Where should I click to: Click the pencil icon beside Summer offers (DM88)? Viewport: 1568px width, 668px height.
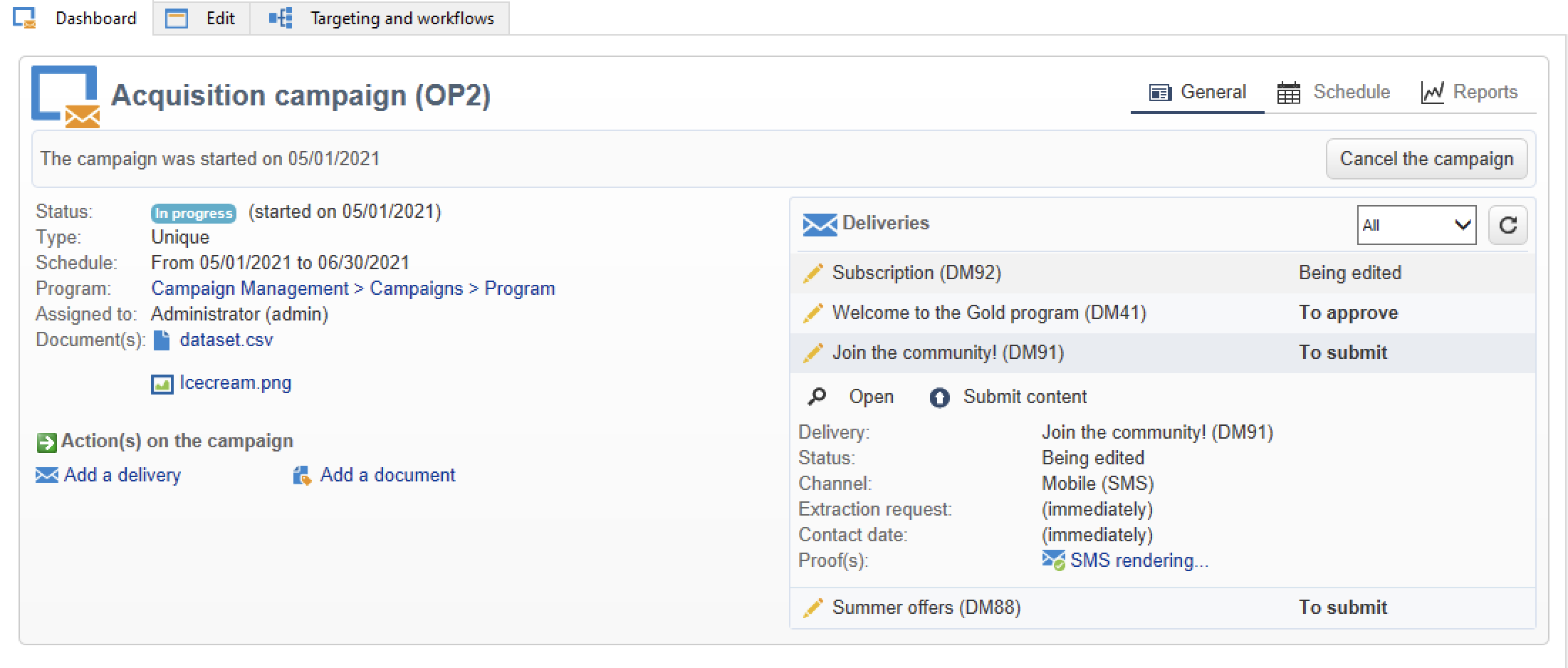point(812,607)
